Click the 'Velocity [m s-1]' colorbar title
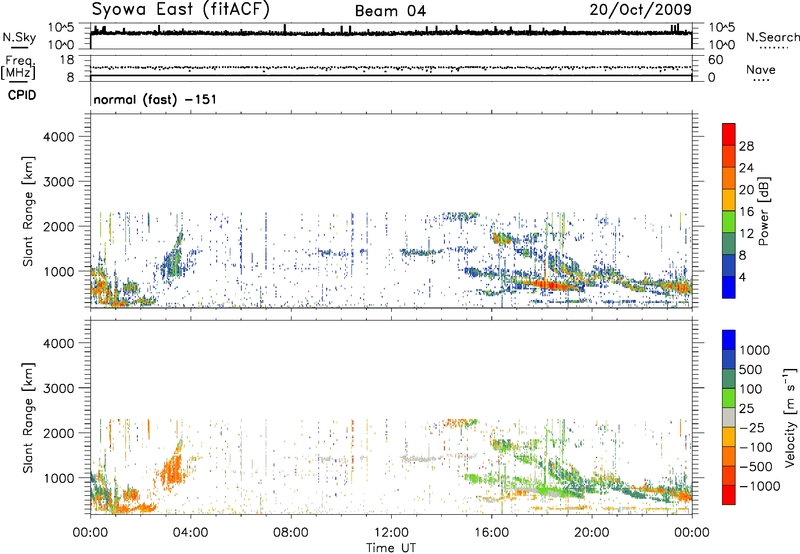This screenshot has width=800, height=554. pos(790,417)
